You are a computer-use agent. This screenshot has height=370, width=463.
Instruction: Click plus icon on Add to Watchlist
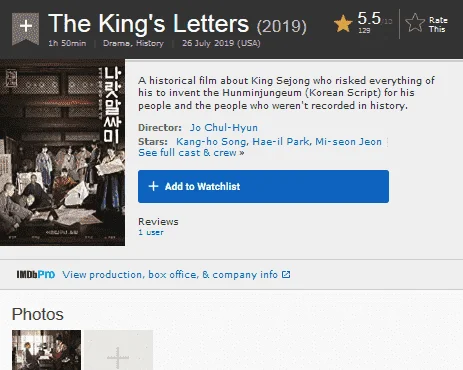point(153,186)
